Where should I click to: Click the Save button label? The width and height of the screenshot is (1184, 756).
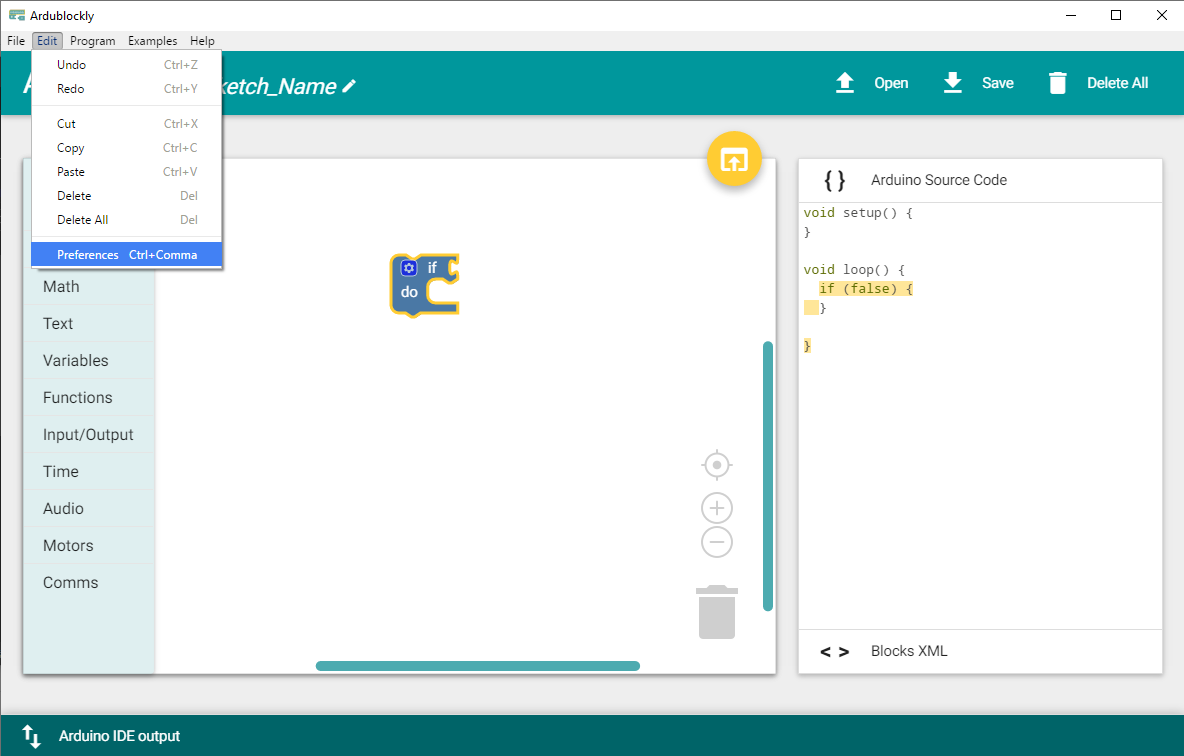pyautogui.click(x=997, y=83)
